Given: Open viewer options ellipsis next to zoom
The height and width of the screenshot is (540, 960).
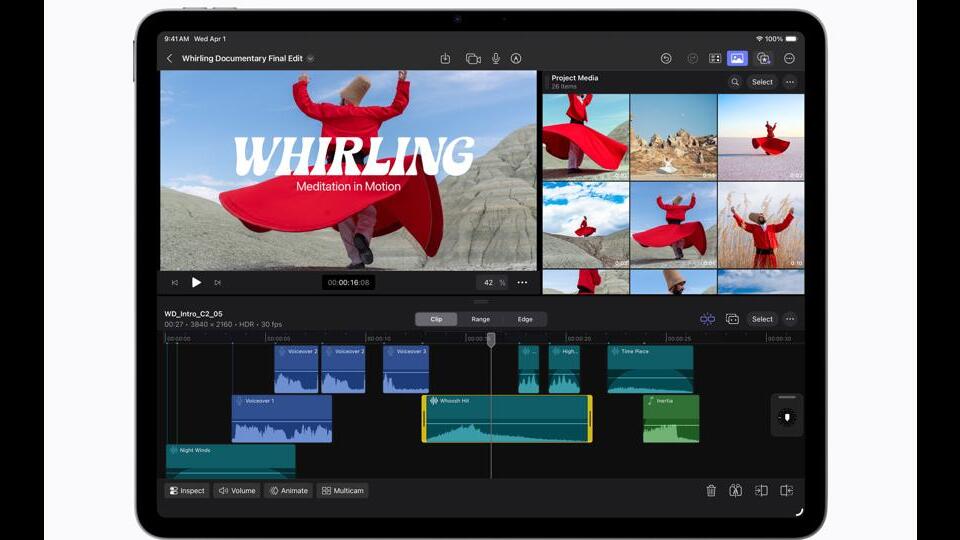Looking at the screenshot, I should [x=522, y=283].
